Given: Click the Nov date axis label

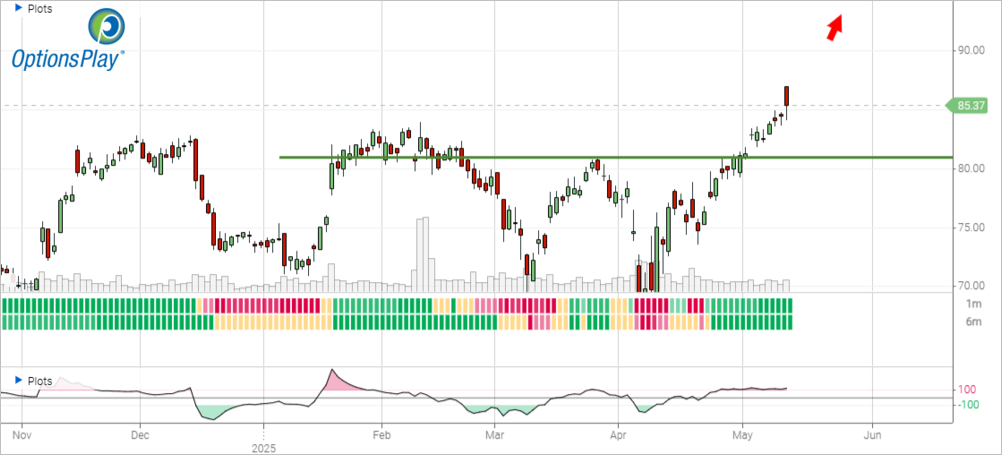Looking at the screenshot, I should [22, 435].
